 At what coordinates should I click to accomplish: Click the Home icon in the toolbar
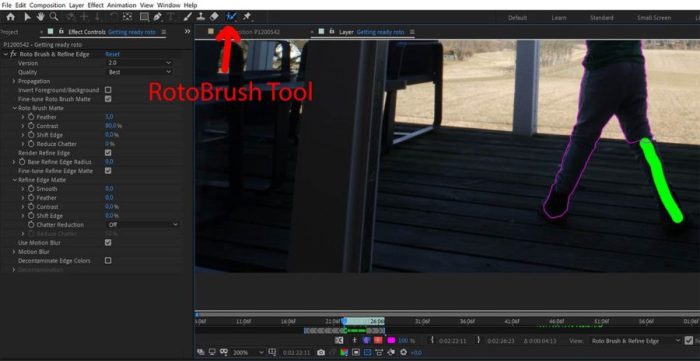(10, 17)
